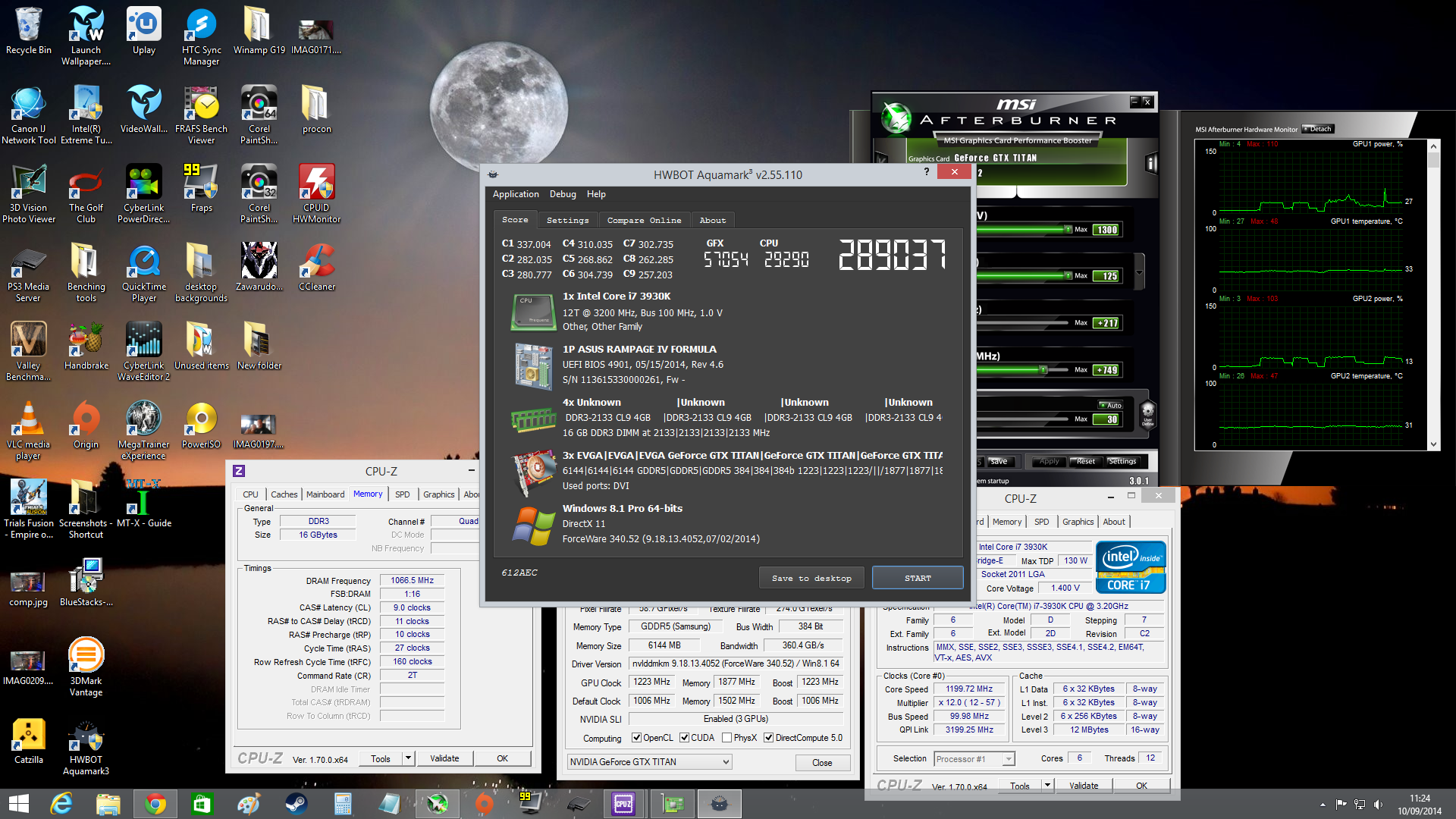Open Valley Benchmark desktop icon
This screenshot has height=819, width=1456.
(29, 351)
